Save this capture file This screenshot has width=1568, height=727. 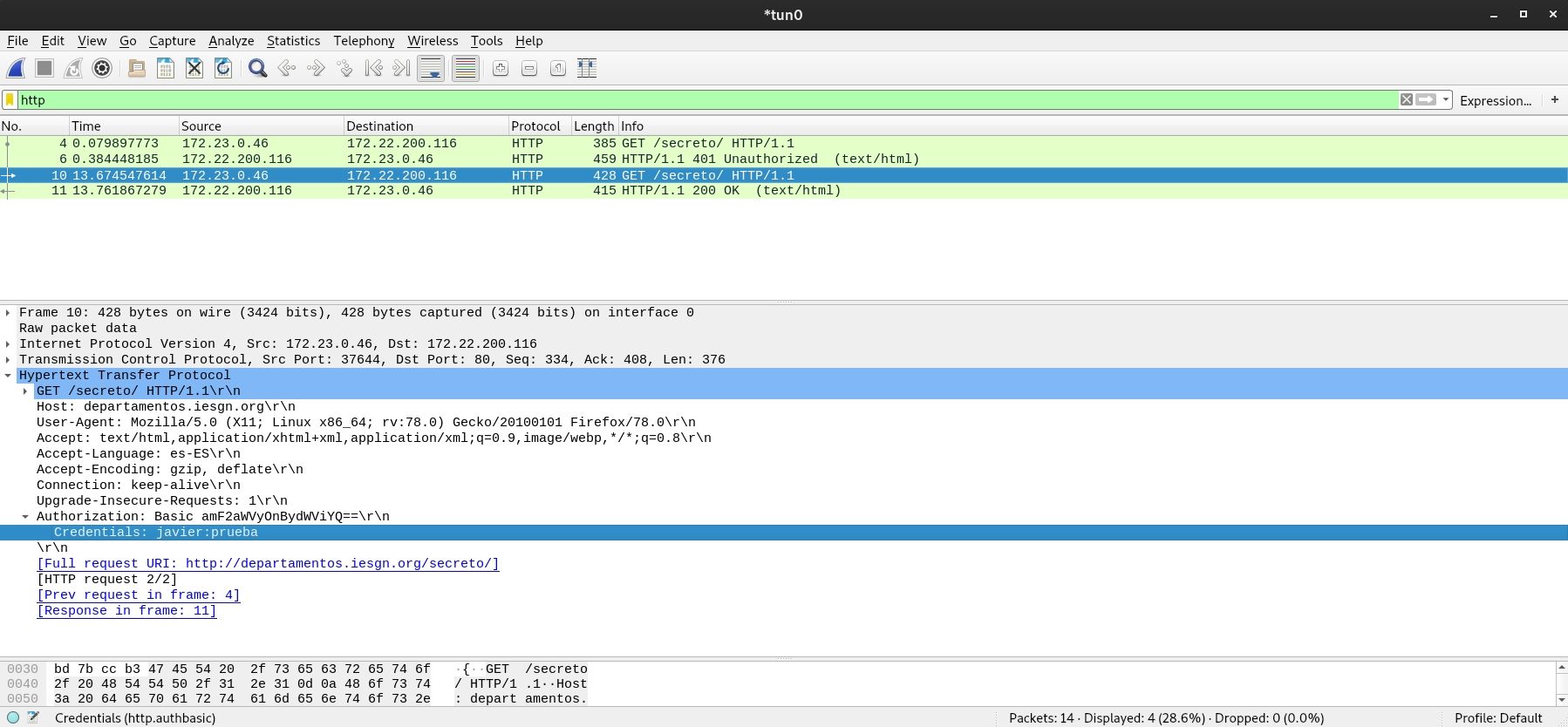click(x=166, y=68)
